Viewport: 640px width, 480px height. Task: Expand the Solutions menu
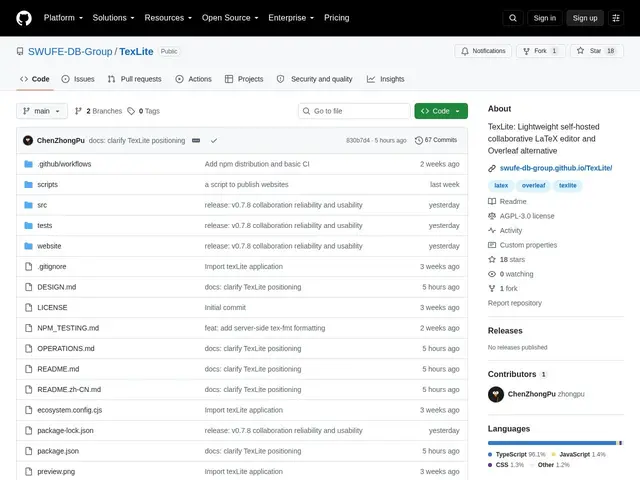pyautogui.click(x=113, y=18)
